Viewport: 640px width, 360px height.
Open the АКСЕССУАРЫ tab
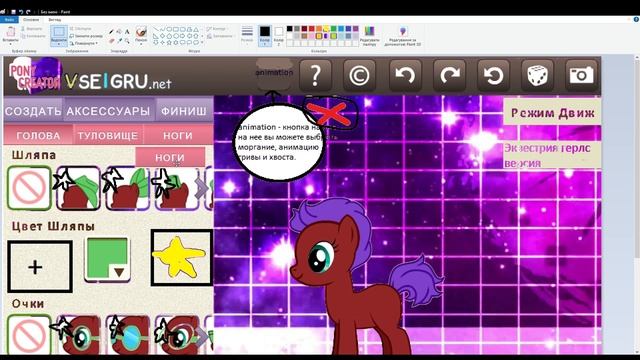[x=109, y=111]
